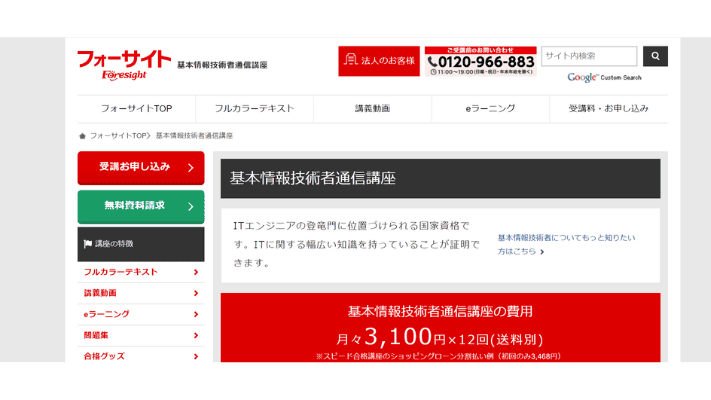This screenshot has width=711, height=400.
Task: Click the building icon on 法人のお客様
Action: 351,59
